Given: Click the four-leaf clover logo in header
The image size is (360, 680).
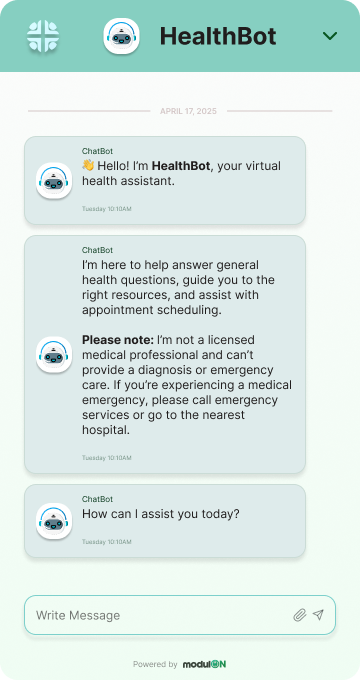Looking at the screenshot, I should click(43, 36).
